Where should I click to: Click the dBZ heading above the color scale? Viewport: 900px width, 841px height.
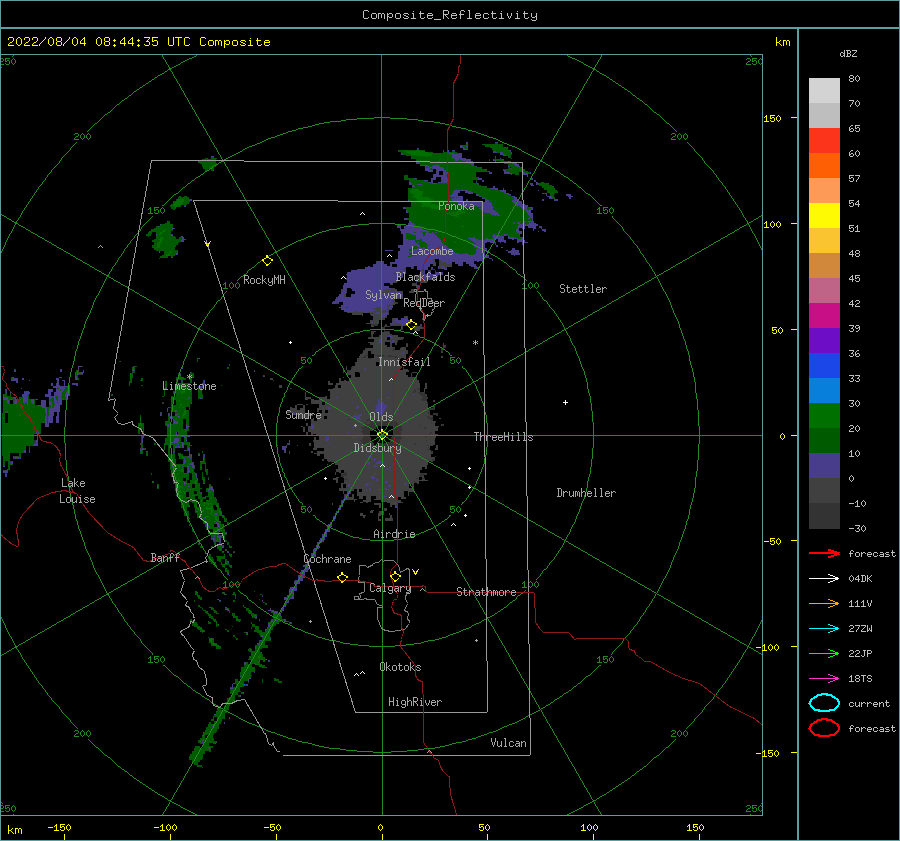pyautogui.click(x=848, y=53)
